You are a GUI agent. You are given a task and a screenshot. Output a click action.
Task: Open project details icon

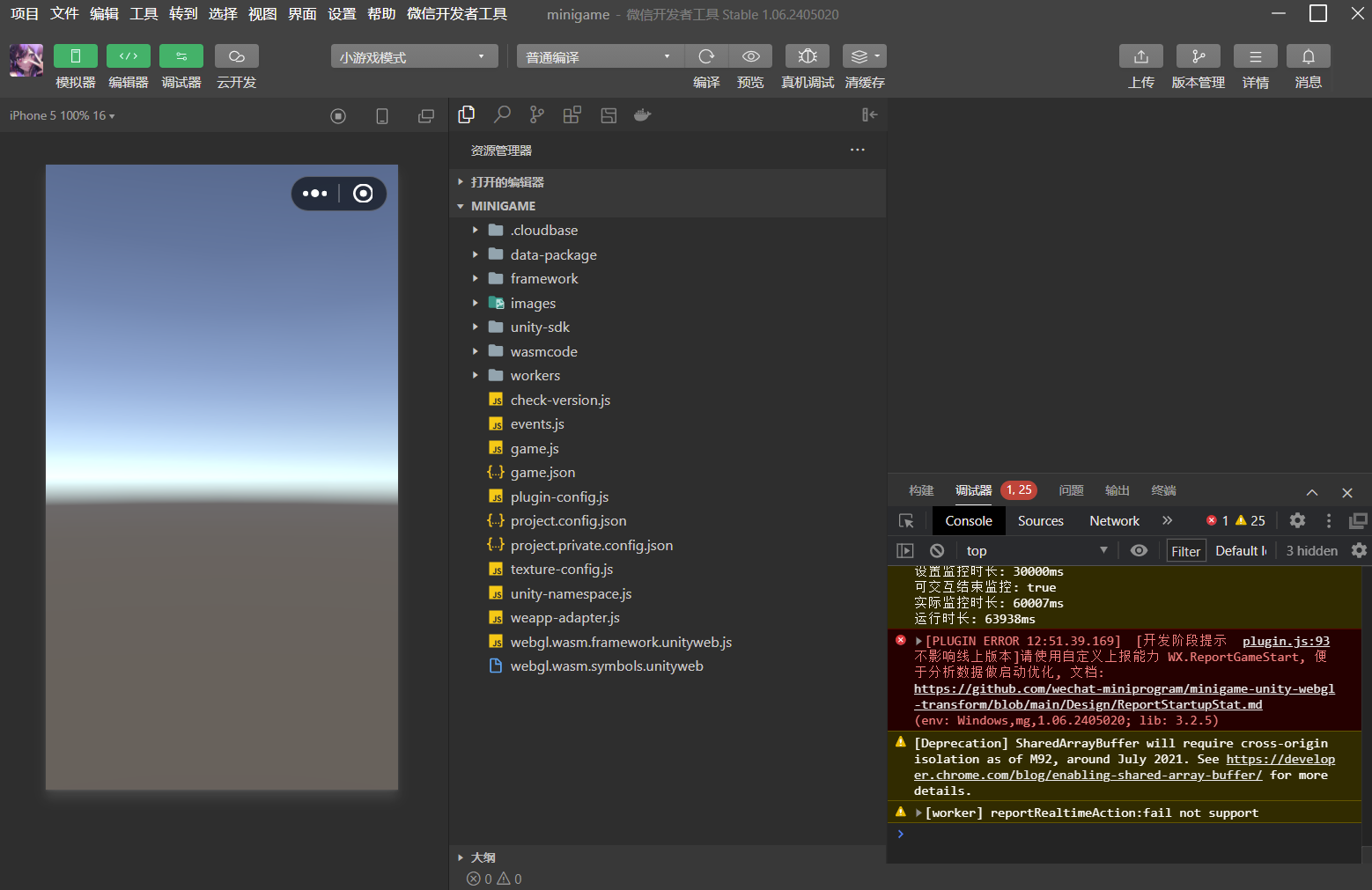(x=1256, y=56)
